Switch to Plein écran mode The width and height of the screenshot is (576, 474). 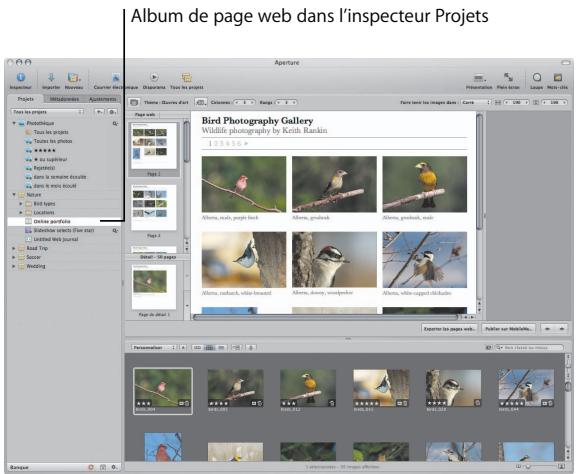point(508,77)
